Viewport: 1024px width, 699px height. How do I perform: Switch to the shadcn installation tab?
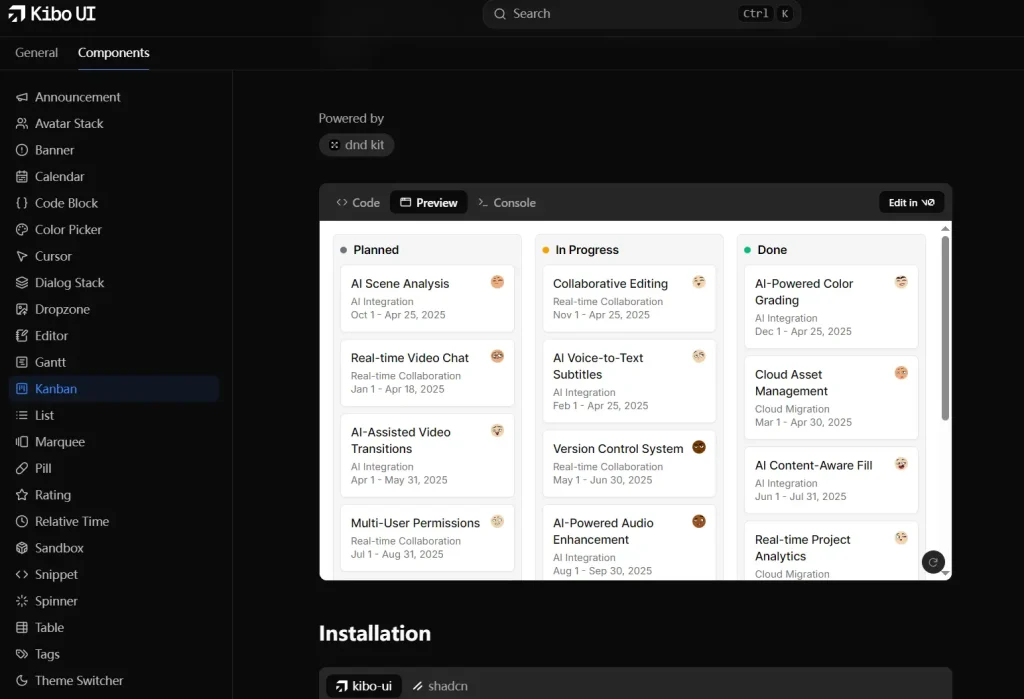[x=440, y=686]
